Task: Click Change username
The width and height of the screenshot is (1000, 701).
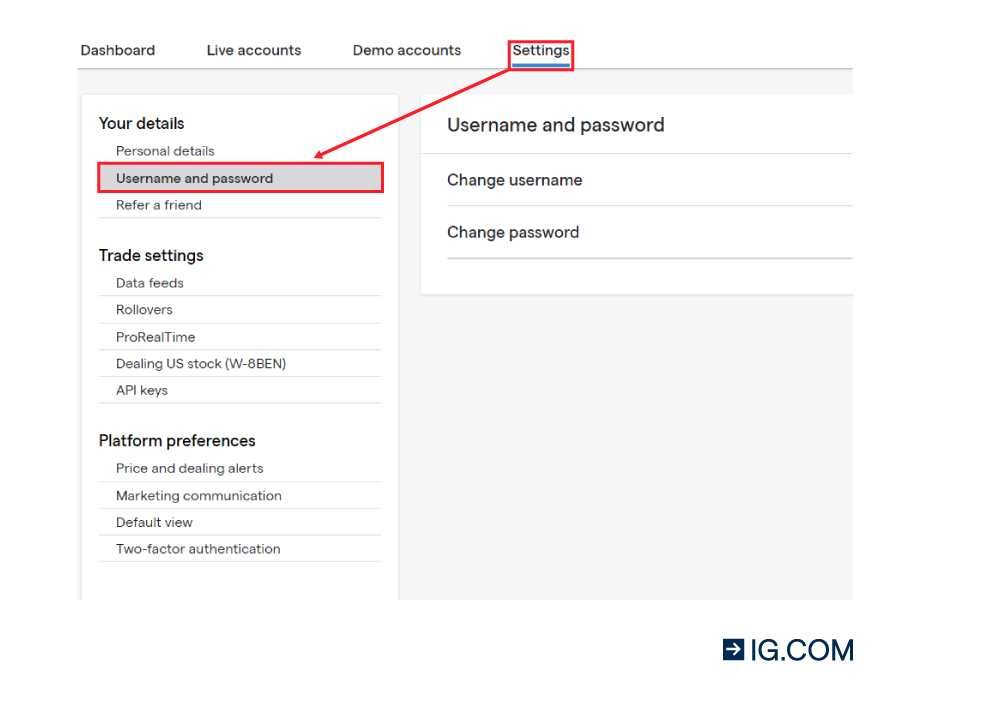Action: (514, 180)
